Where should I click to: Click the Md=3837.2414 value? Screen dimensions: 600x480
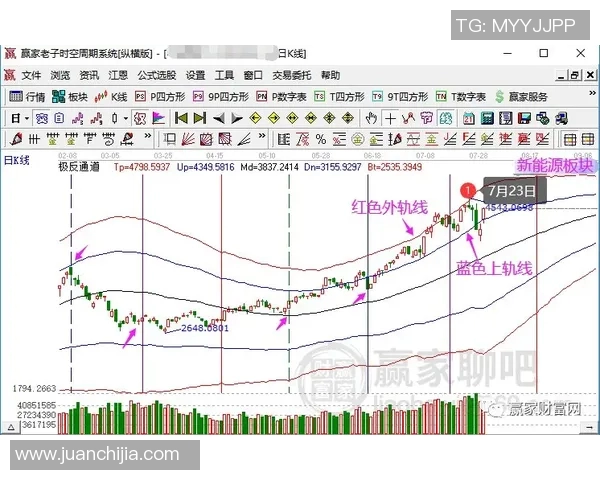(269, 167)
